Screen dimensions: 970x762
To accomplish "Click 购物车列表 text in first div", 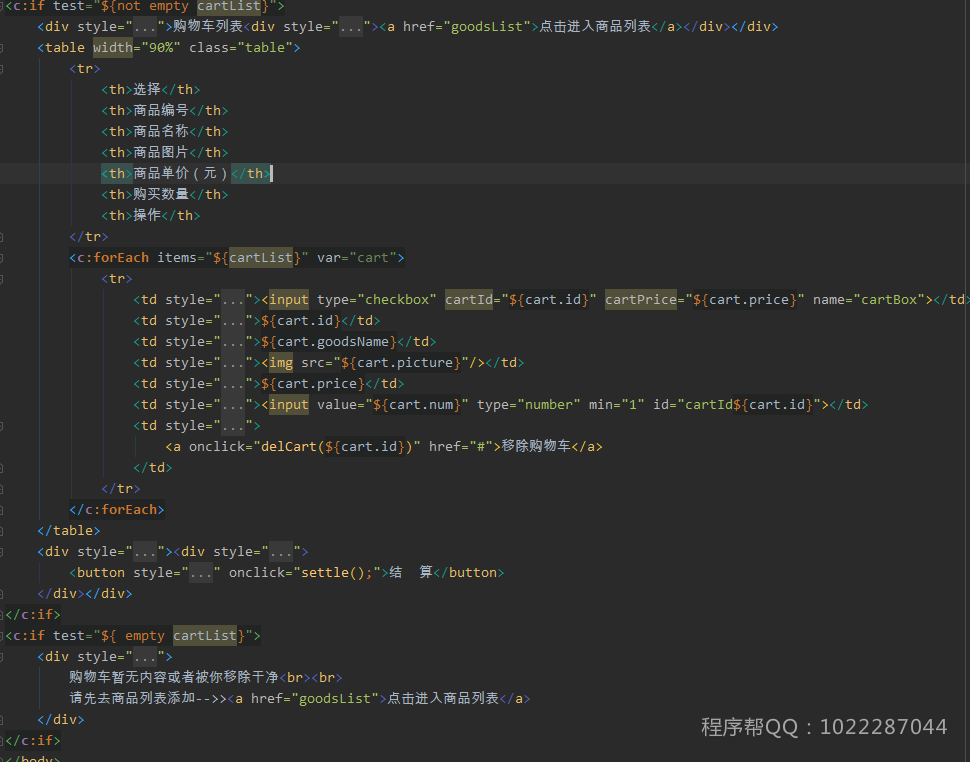I will click(208, 27).
